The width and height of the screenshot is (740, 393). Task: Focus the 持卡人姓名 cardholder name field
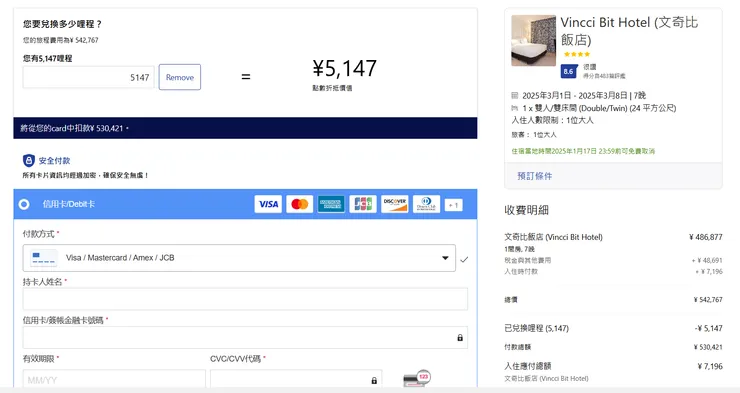(x=245, y=299)
